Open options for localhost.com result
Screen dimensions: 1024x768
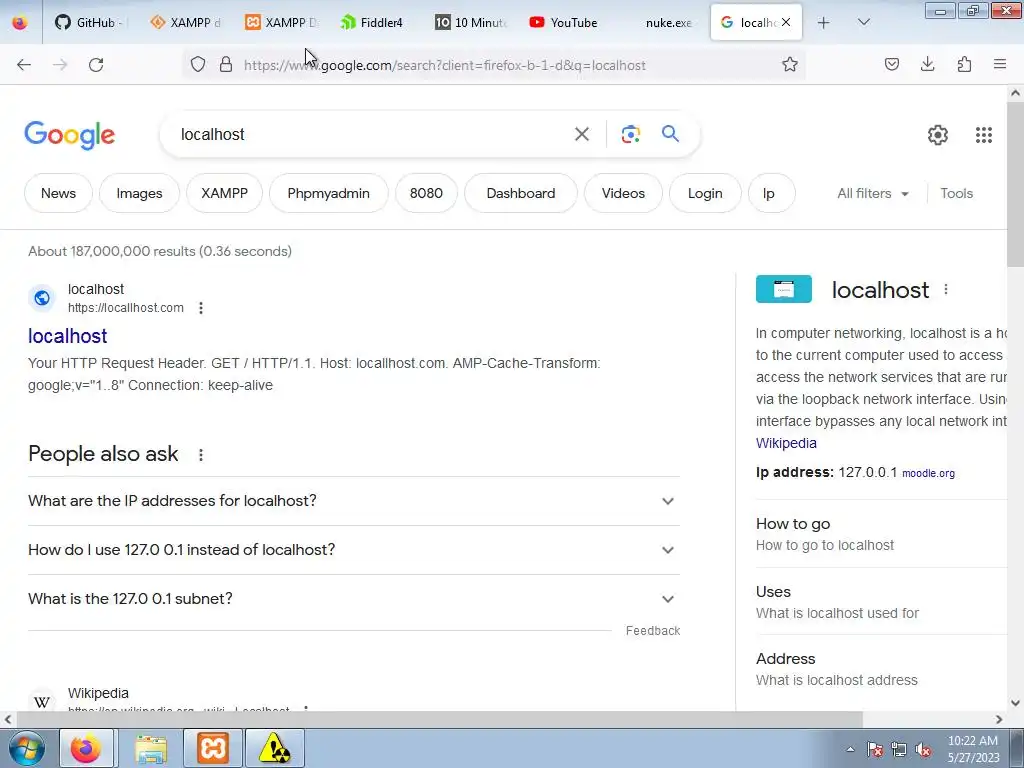(x=201, y=308)
